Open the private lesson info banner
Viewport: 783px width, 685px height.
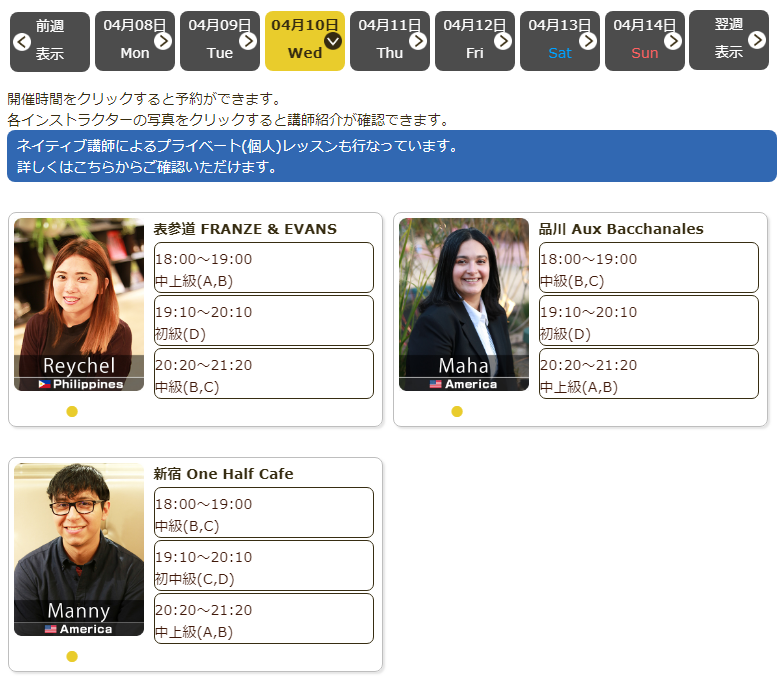(391, 156)
